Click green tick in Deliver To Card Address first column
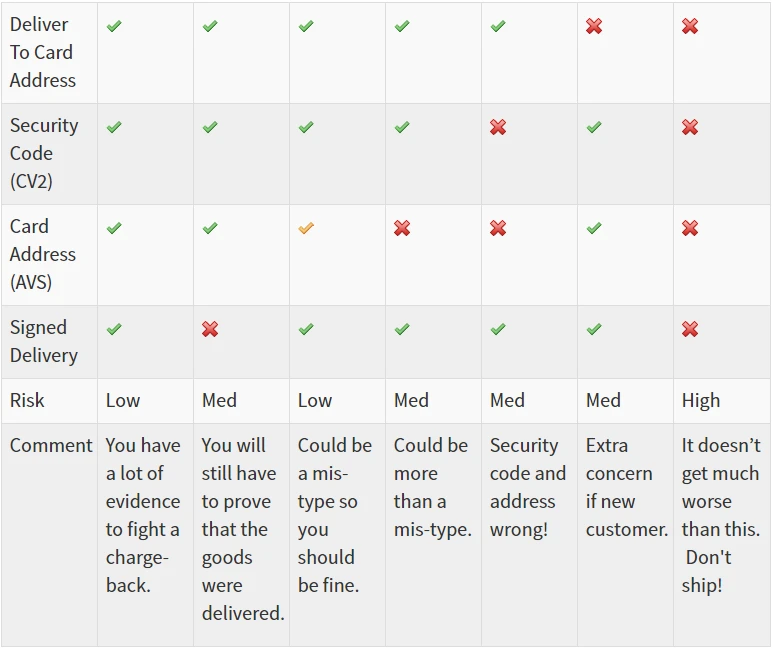 point(114,26)
